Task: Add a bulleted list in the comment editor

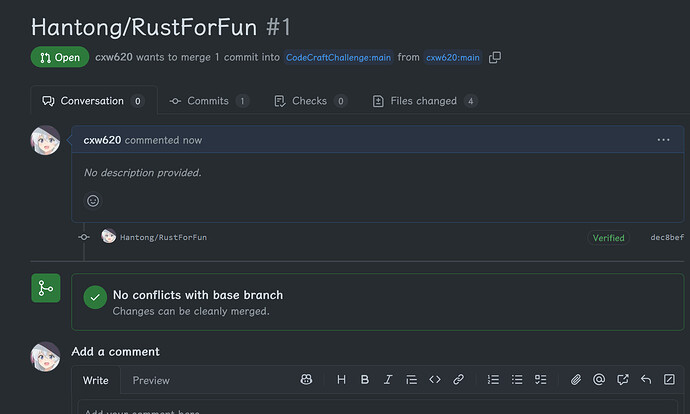Action: pyautogui.click(x=517, y=380)
